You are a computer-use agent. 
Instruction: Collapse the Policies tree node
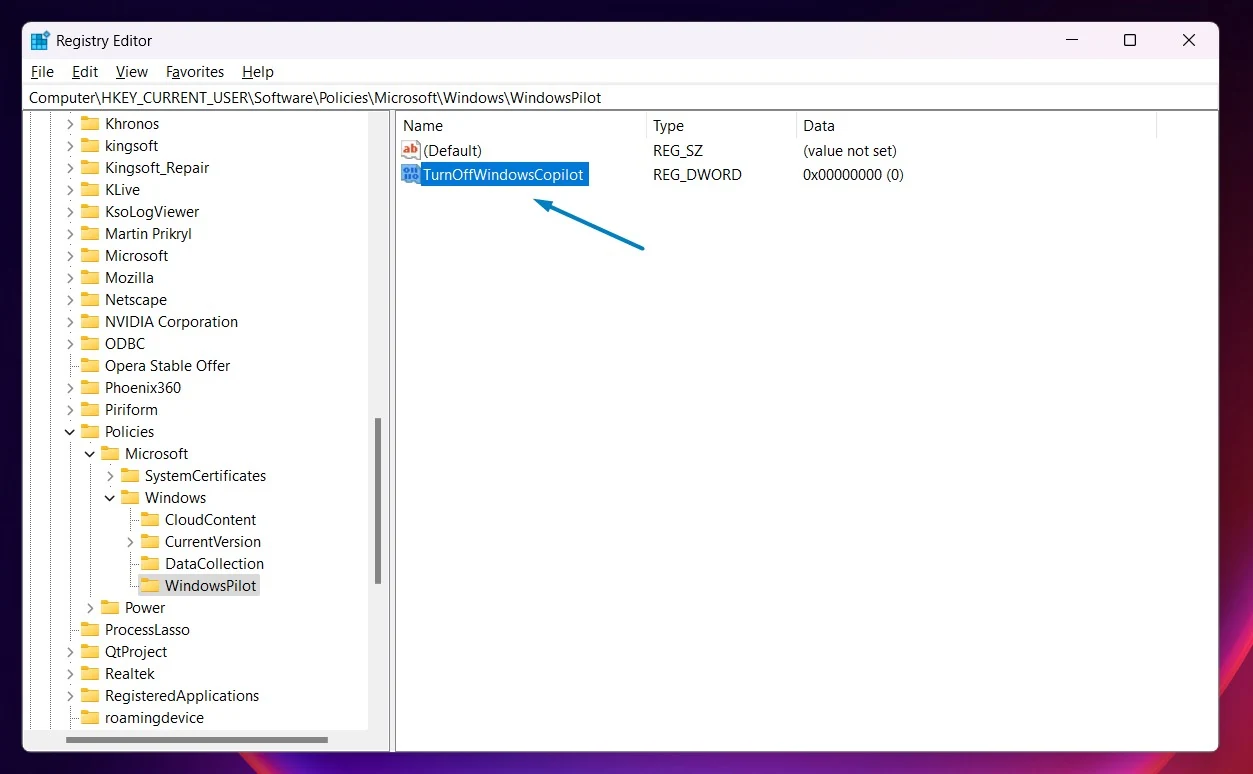tap(70, 432)
